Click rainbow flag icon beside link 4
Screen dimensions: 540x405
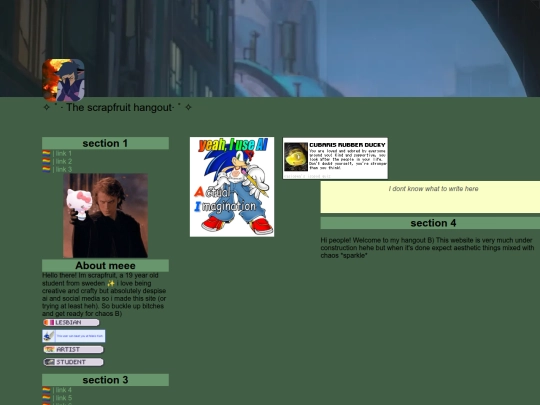(46, 390)
